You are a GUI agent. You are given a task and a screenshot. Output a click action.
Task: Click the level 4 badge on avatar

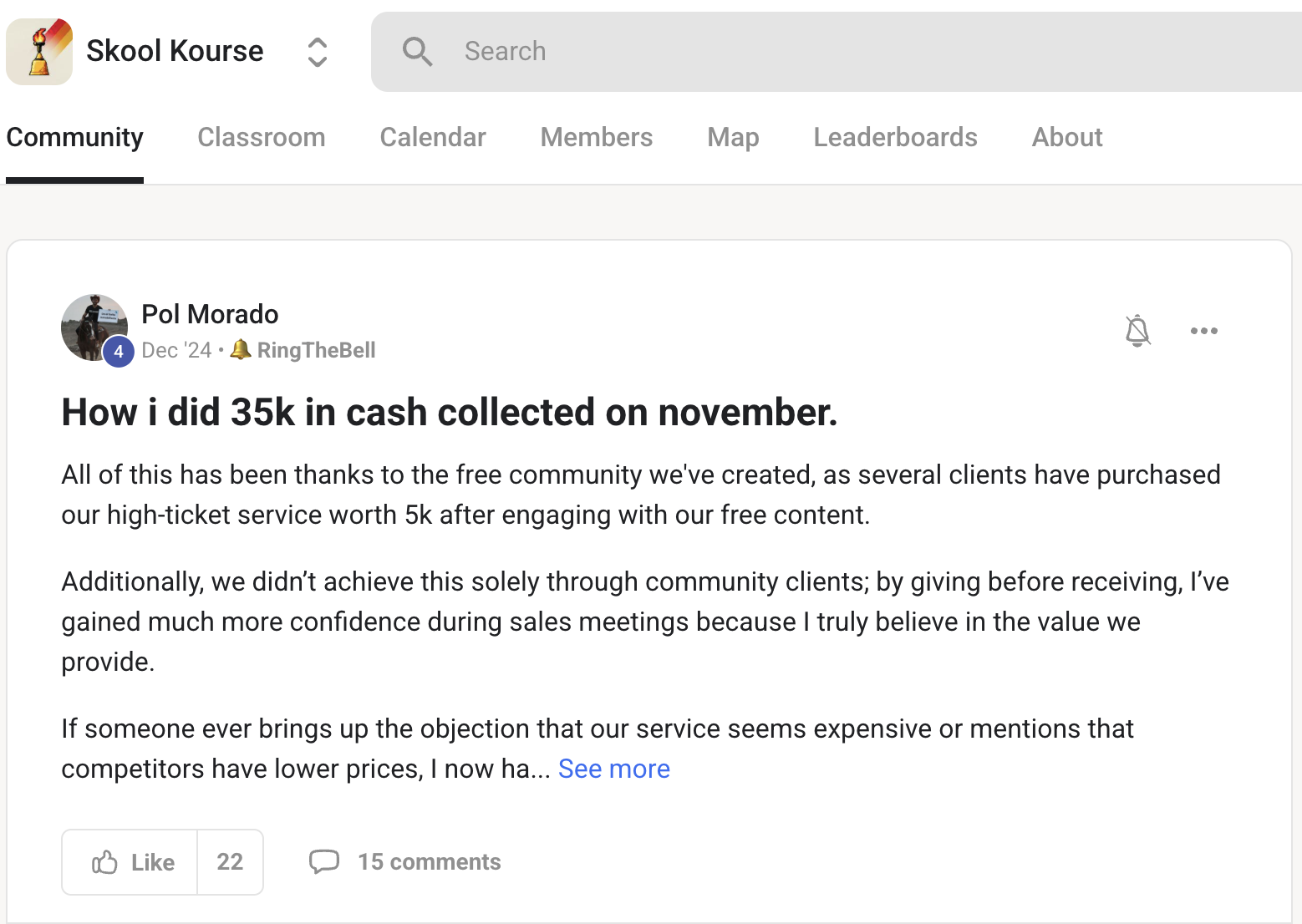click(119, 352)
